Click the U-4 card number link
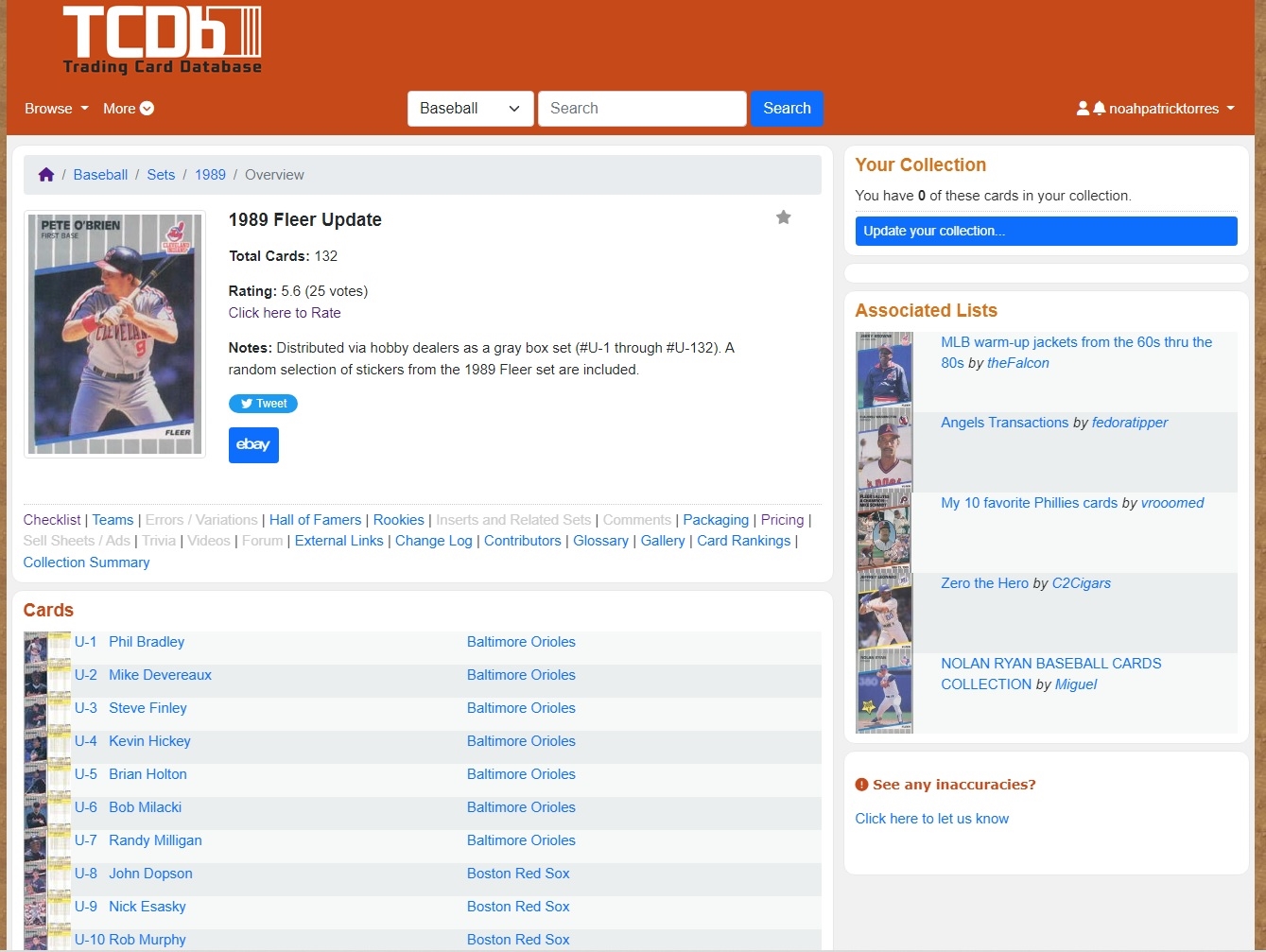 [x=85, y=741]
